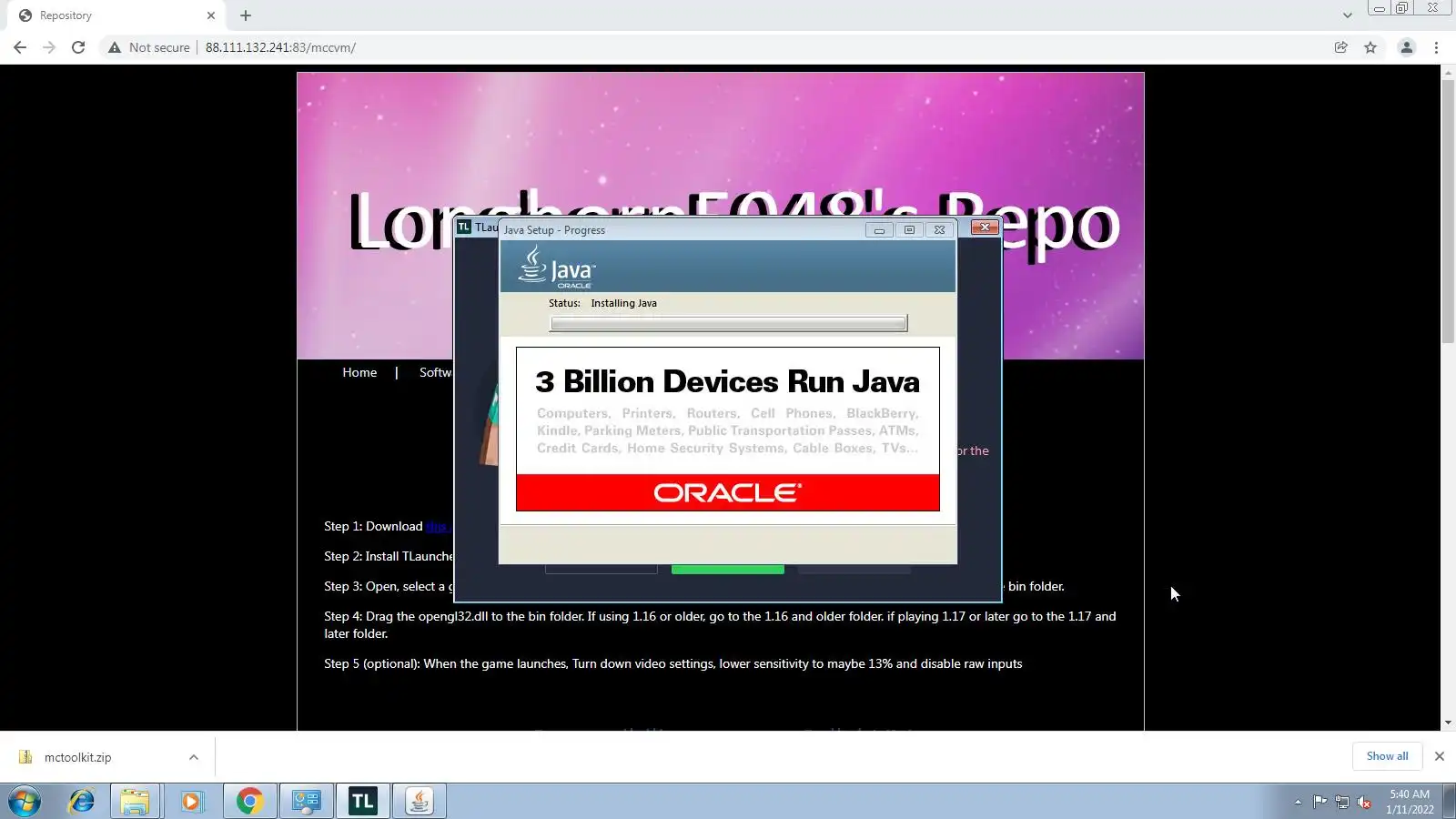Click the page scrollbar up arrow

click(x=1448, y=73)
